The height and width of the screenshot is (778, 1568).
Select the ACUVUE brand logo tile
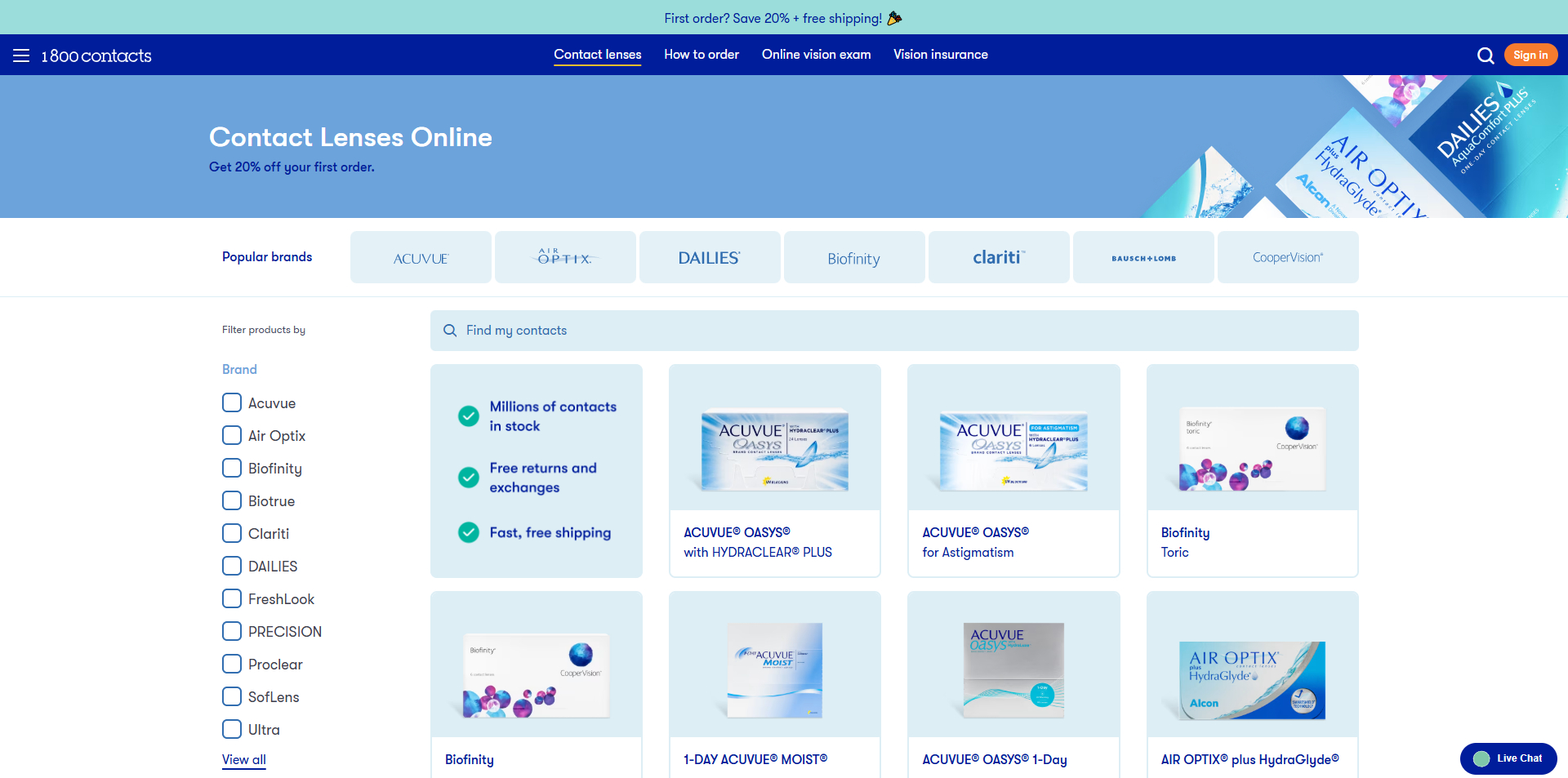tap(421, 258)
